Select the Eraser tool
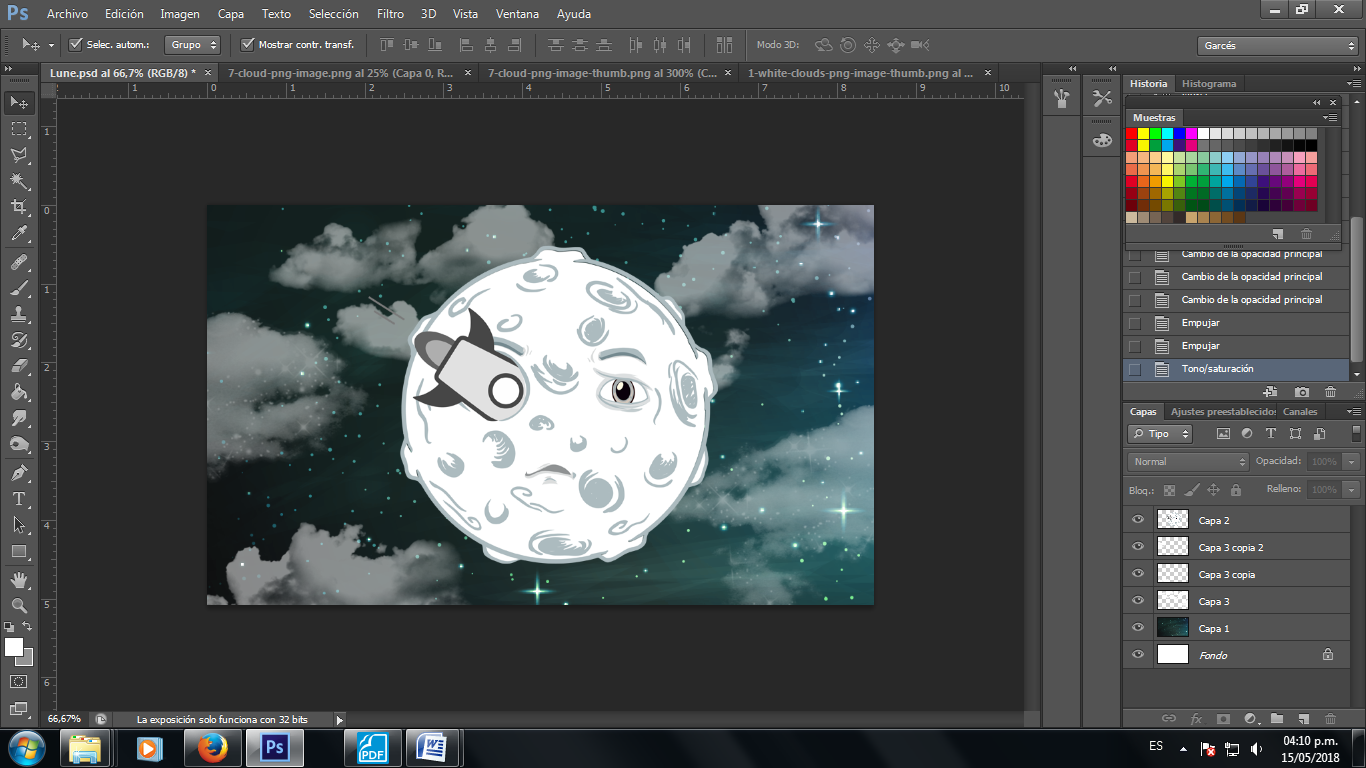 (x=19, y=366)
